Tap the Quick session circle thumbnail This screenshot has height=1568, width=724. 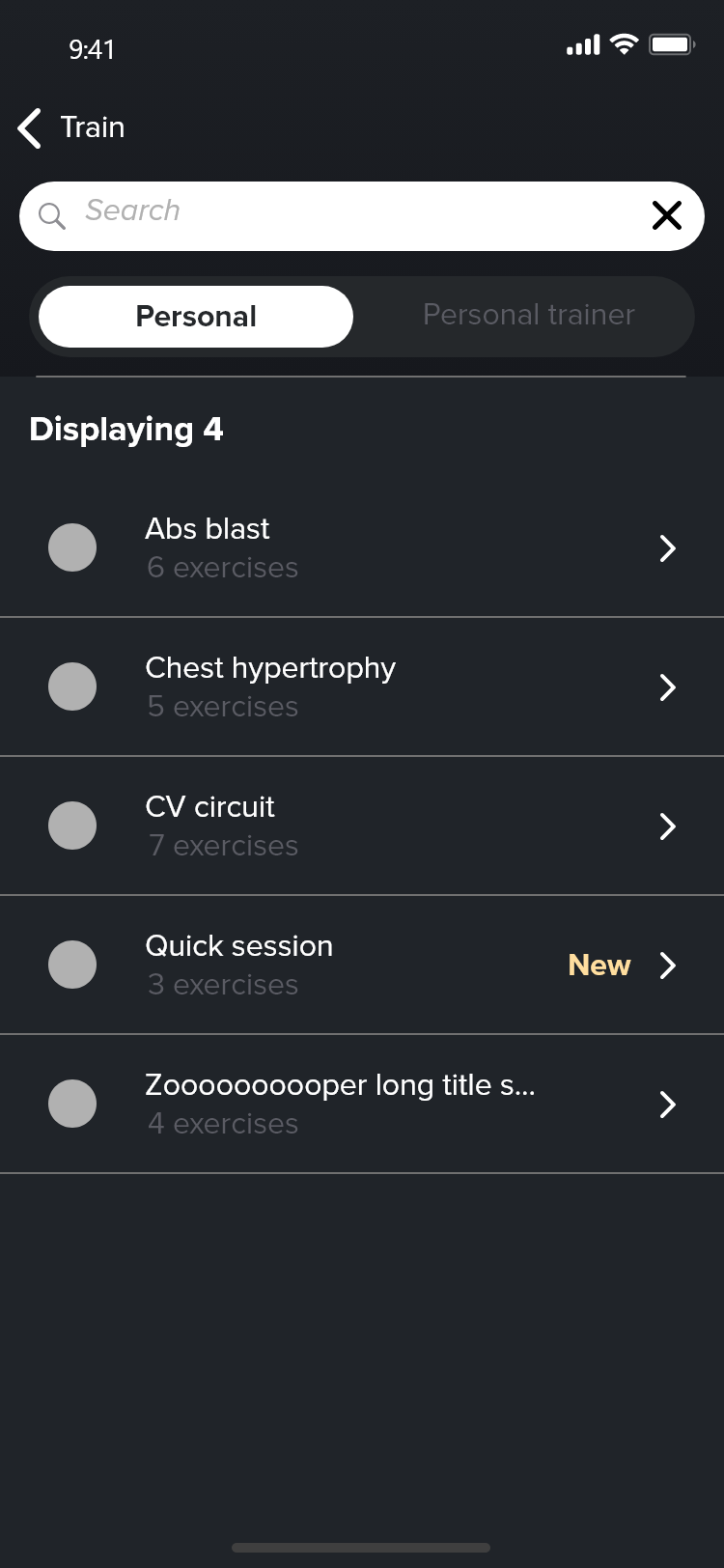(72, 965)
